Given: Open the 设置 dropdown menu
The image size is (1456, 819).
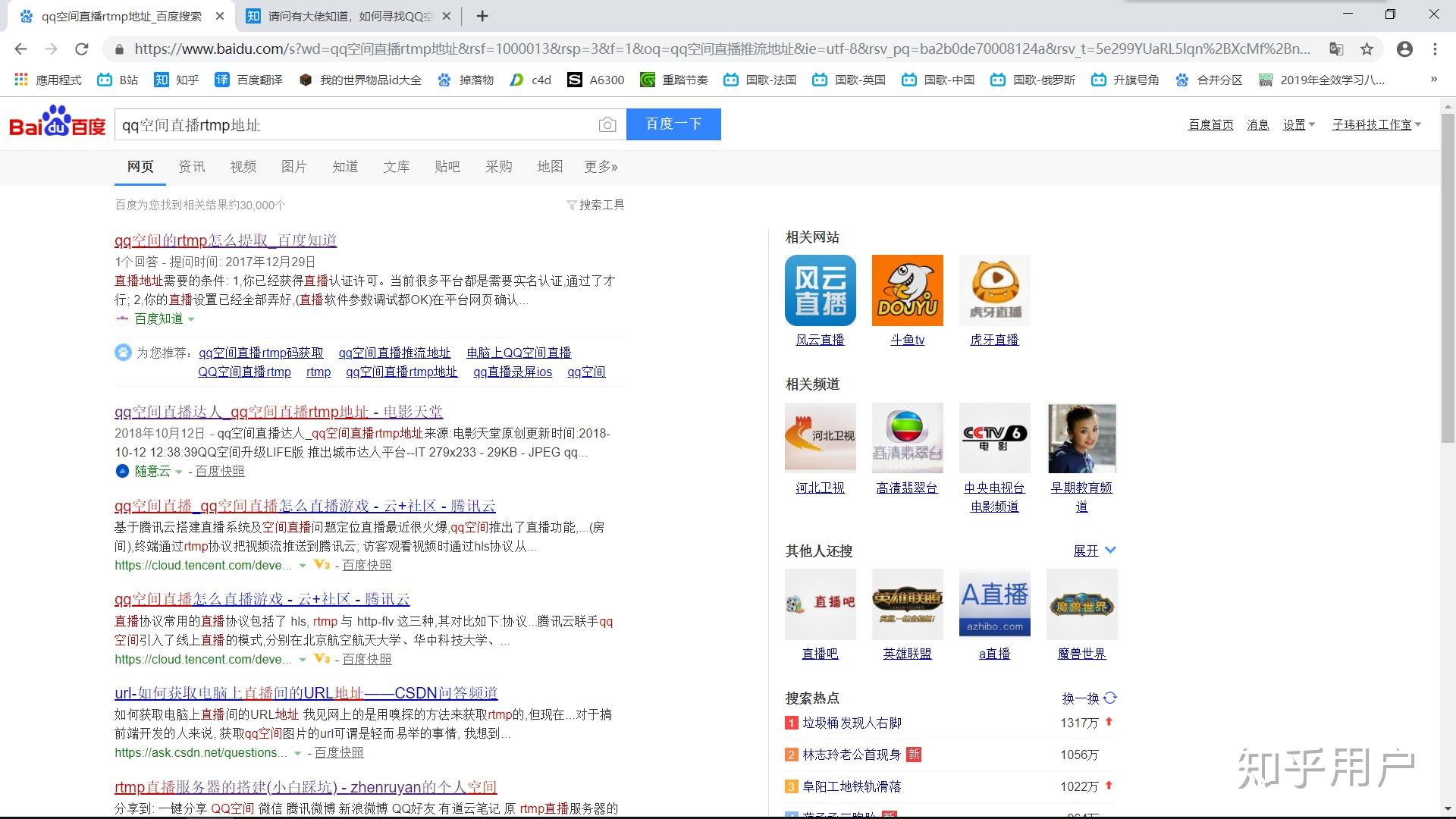Looking at the screenshot, I should [1298, 124].
